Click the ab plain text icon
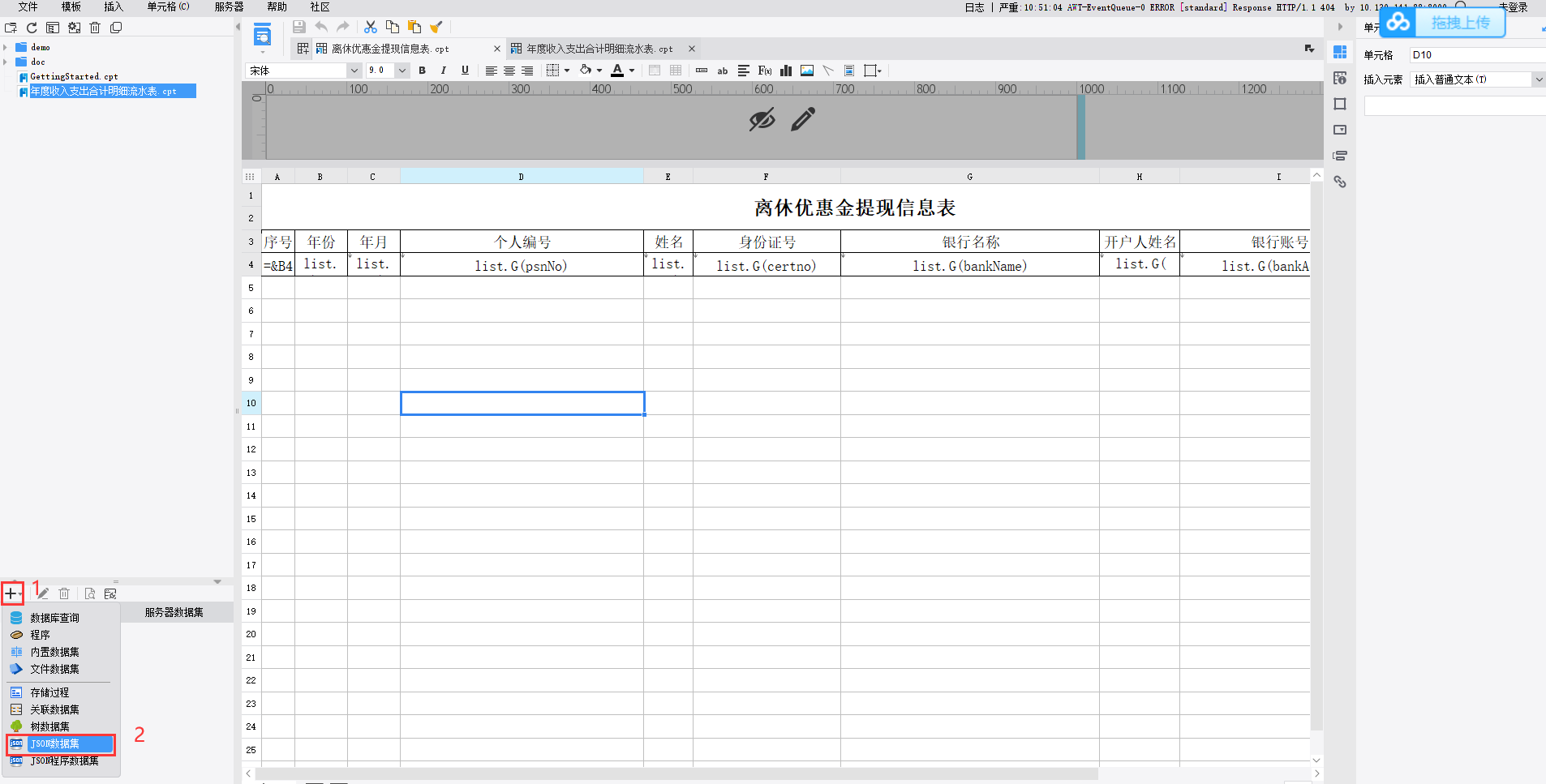Screen dimensions: 1546x784 pyautogui.click(x=723, y=71)
